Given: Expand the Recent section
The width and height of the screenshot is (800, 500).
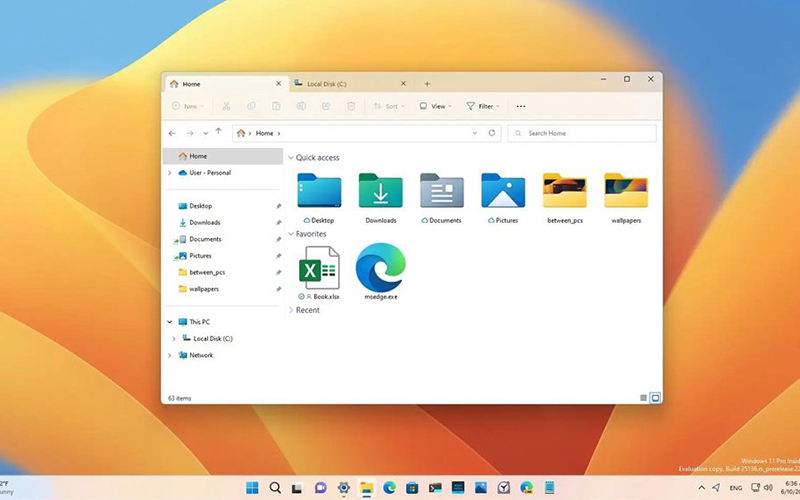Looking at the screenshot, I should point(291,310).
